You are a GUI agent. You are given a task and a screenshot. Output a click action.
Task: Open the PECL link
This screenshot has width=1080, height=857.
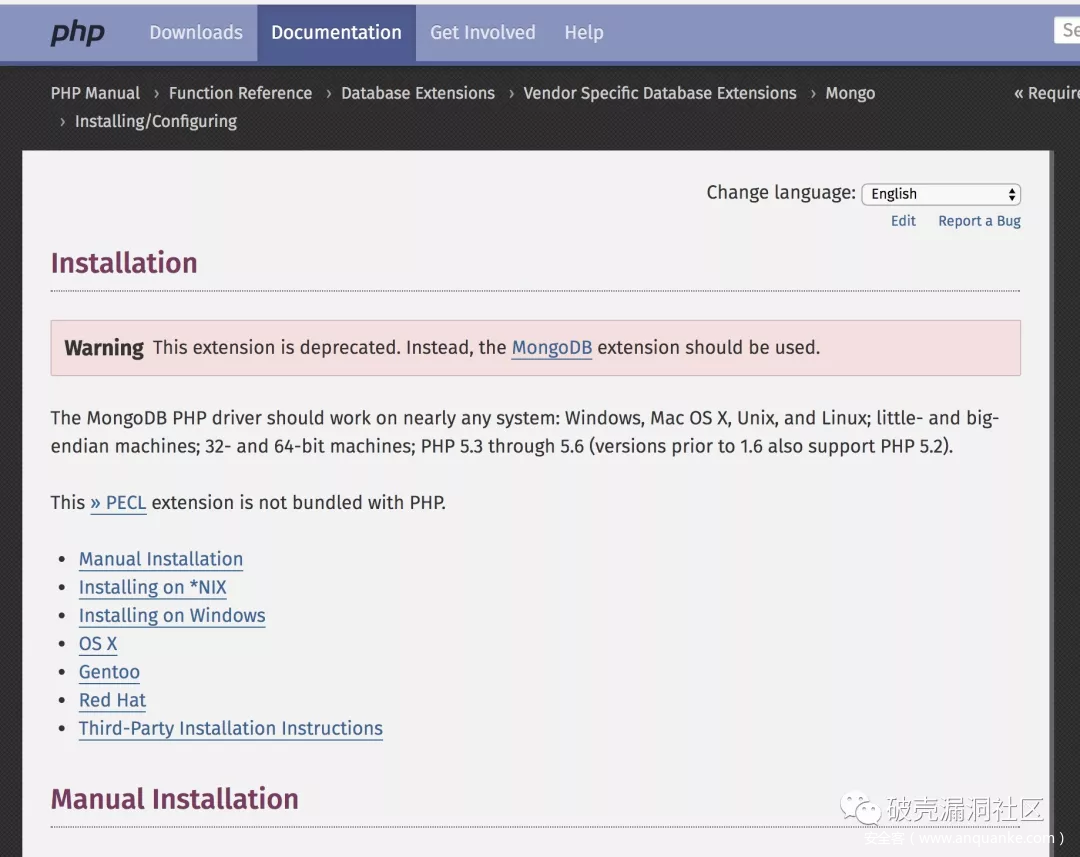pyautogui.click(x=118, y=503)
